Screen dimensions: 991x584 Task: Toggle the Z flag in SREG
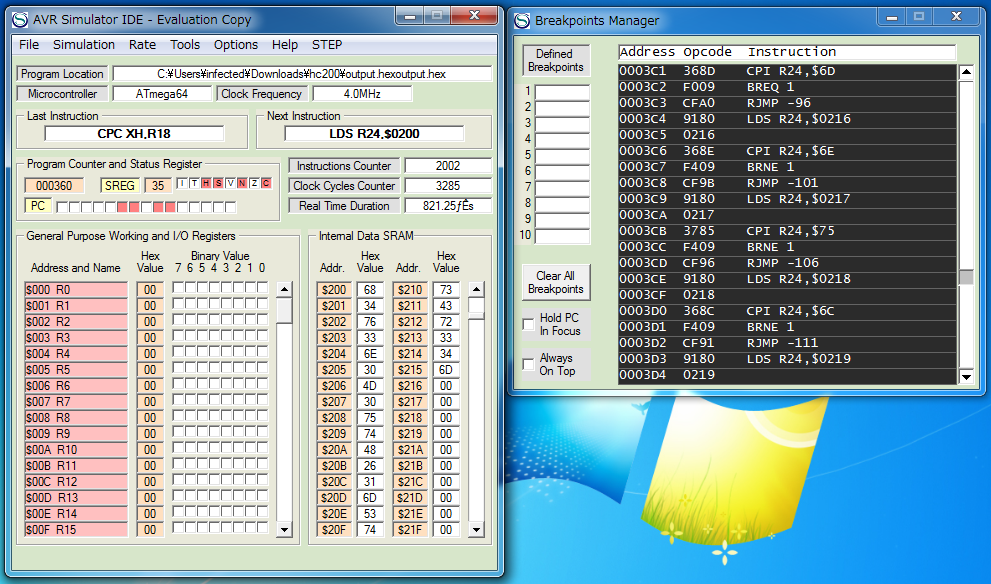[254, 183]
